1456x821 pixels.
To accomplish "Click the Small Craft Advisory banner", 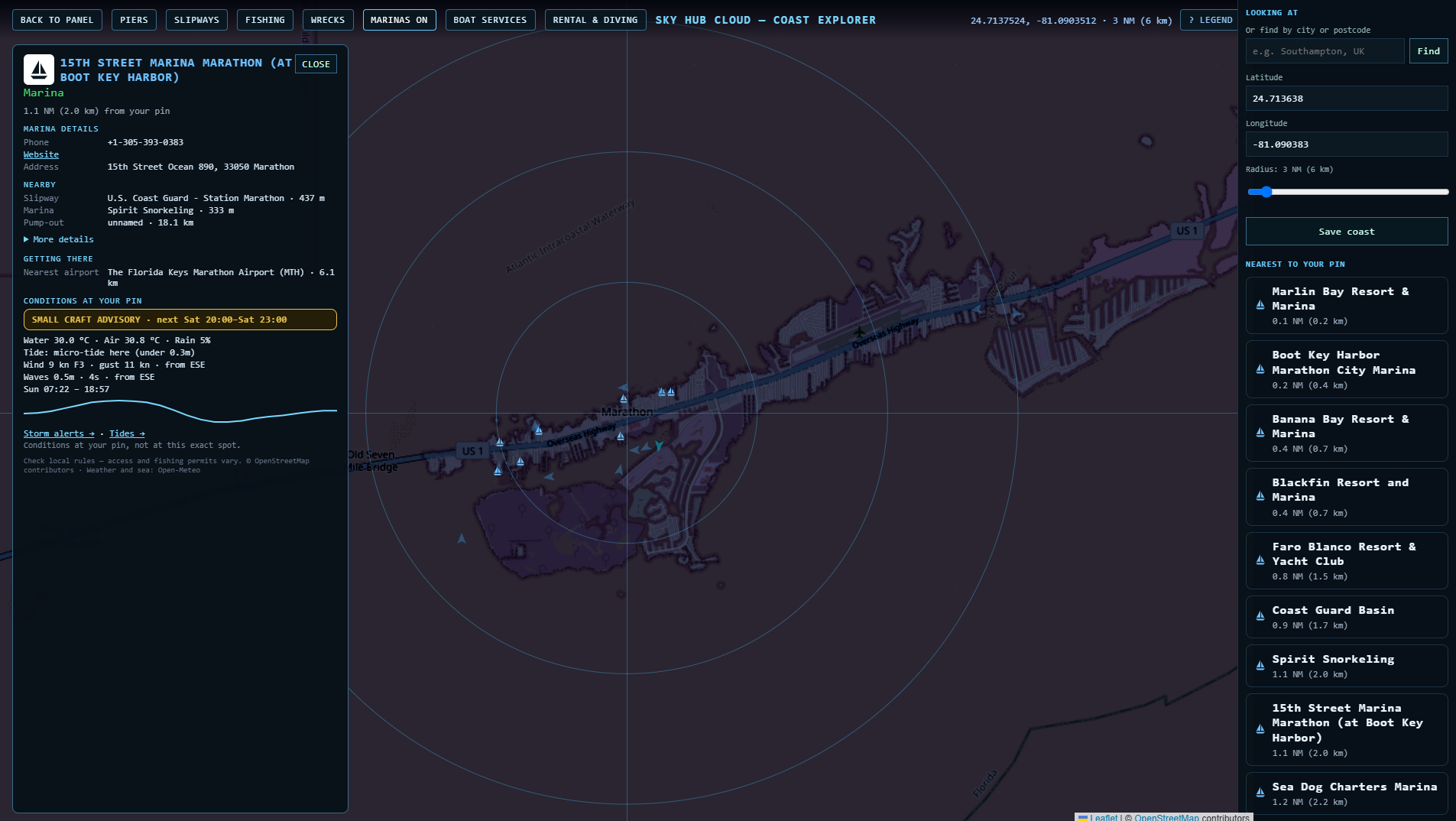I will [x=180, y=320].
